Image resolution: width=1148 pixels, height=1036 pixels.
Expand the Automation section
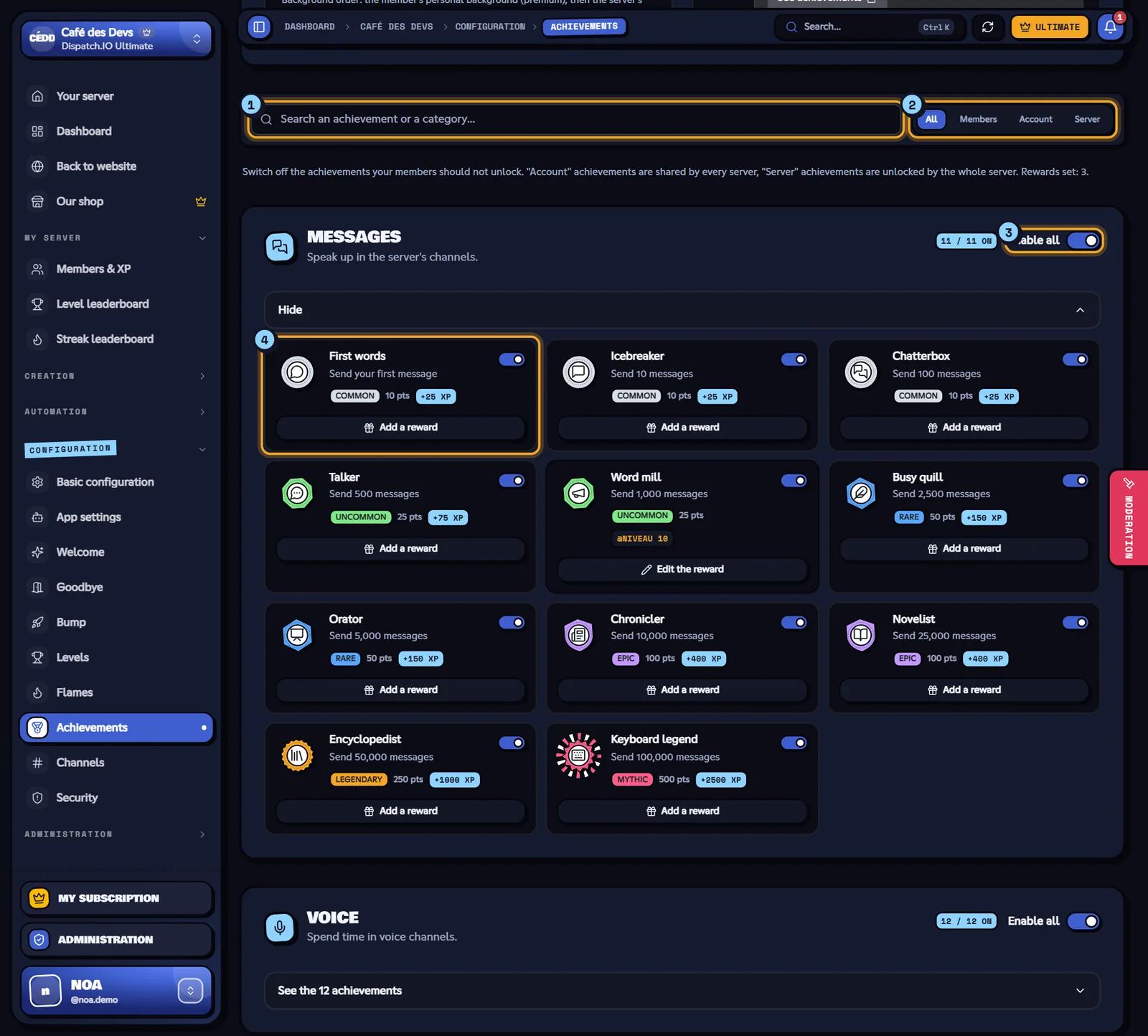coord(116,412)
